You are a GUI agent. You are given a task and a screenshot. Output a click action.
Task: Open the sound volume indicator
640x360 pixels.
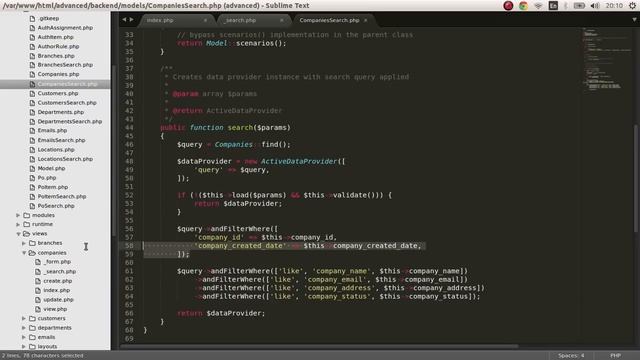click(595, 6)
